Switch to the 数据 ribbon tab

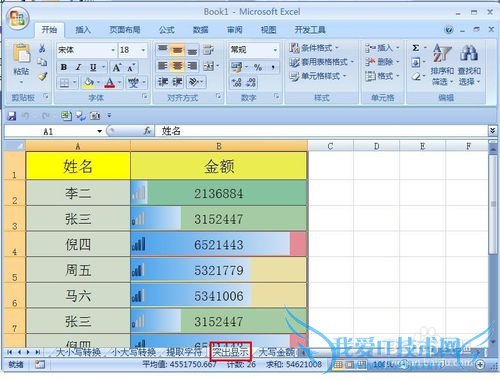[x=201, y=30]
